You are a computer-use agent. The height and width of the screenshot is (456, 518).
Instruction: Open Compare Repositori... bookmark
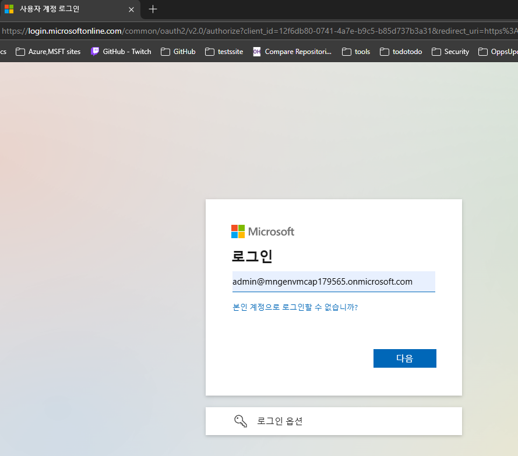(x=292, y=52)
